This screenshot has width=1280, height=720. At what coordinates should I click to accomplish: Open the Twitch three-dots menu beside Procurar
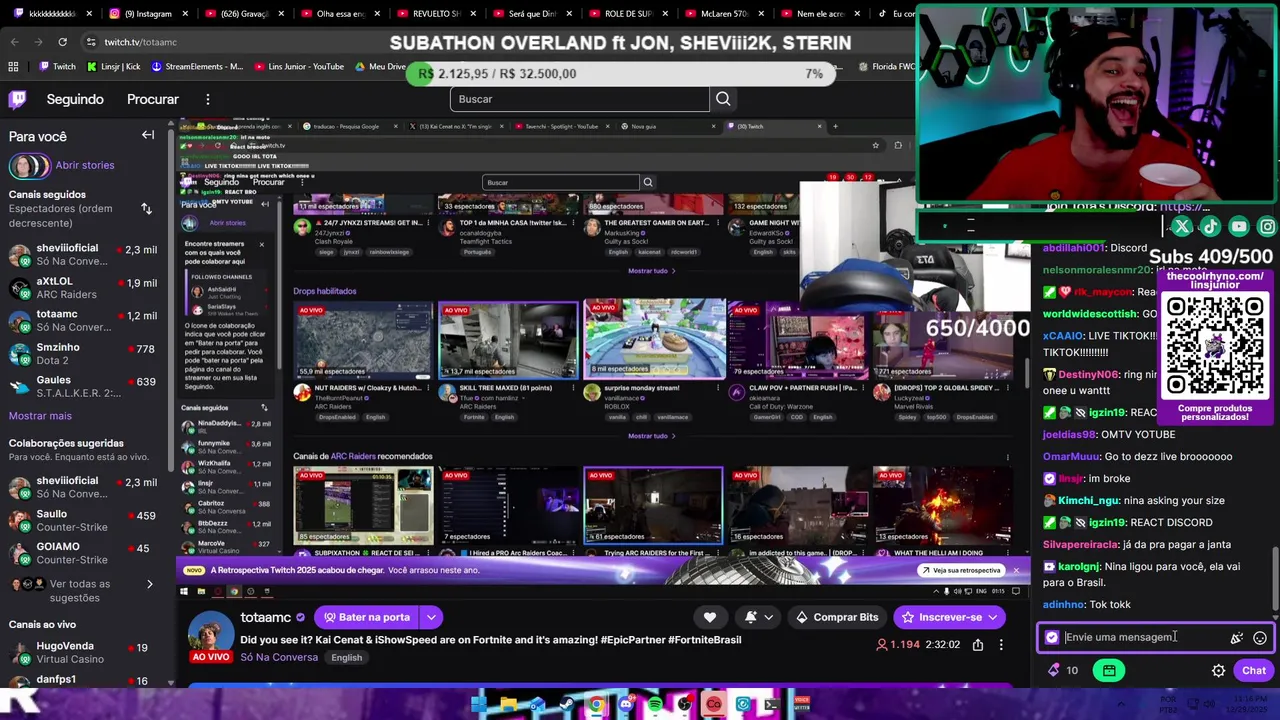tap(208, 99)
